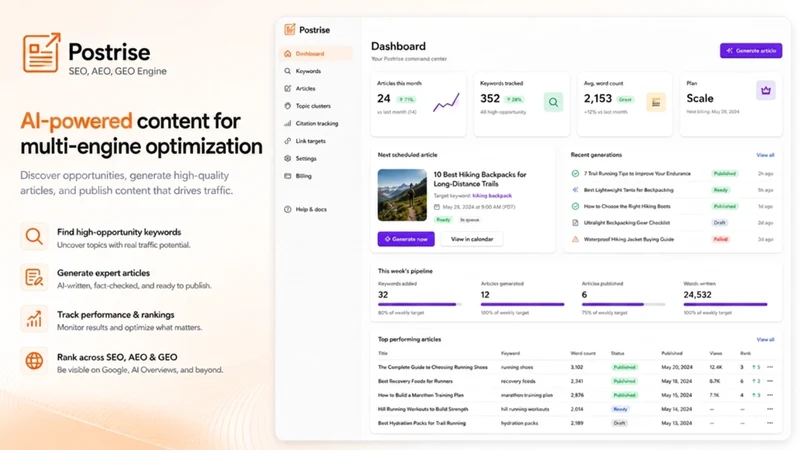Click the Generate now button
Screen dimensions: 800x450
pos(406,239)
